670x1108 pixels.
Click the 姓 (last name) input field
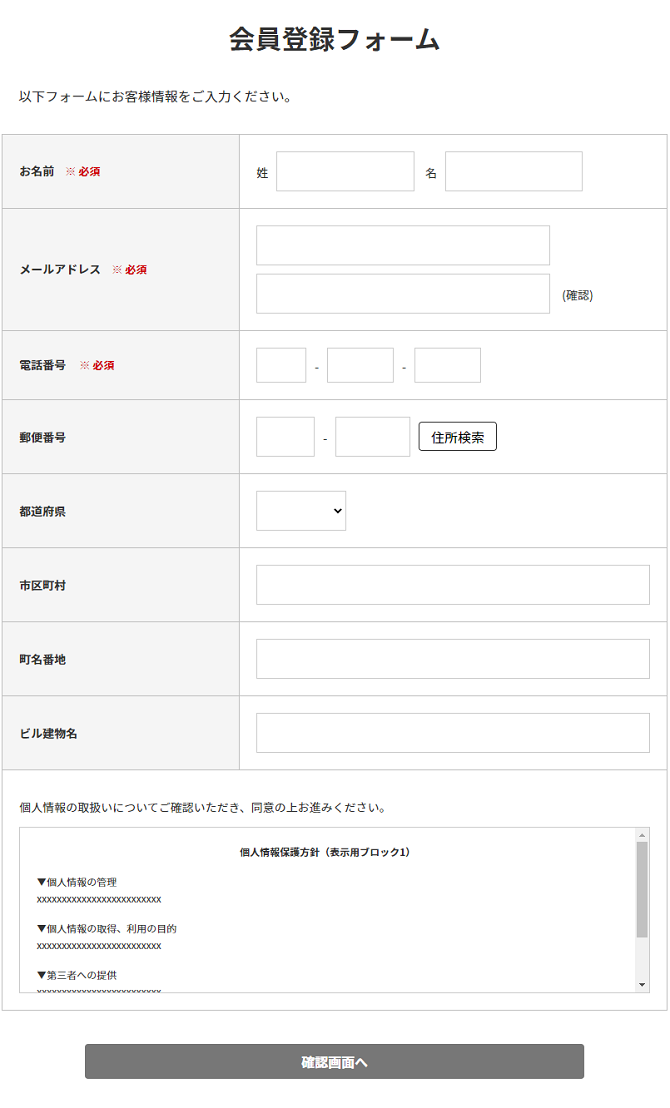coord(345,171)
